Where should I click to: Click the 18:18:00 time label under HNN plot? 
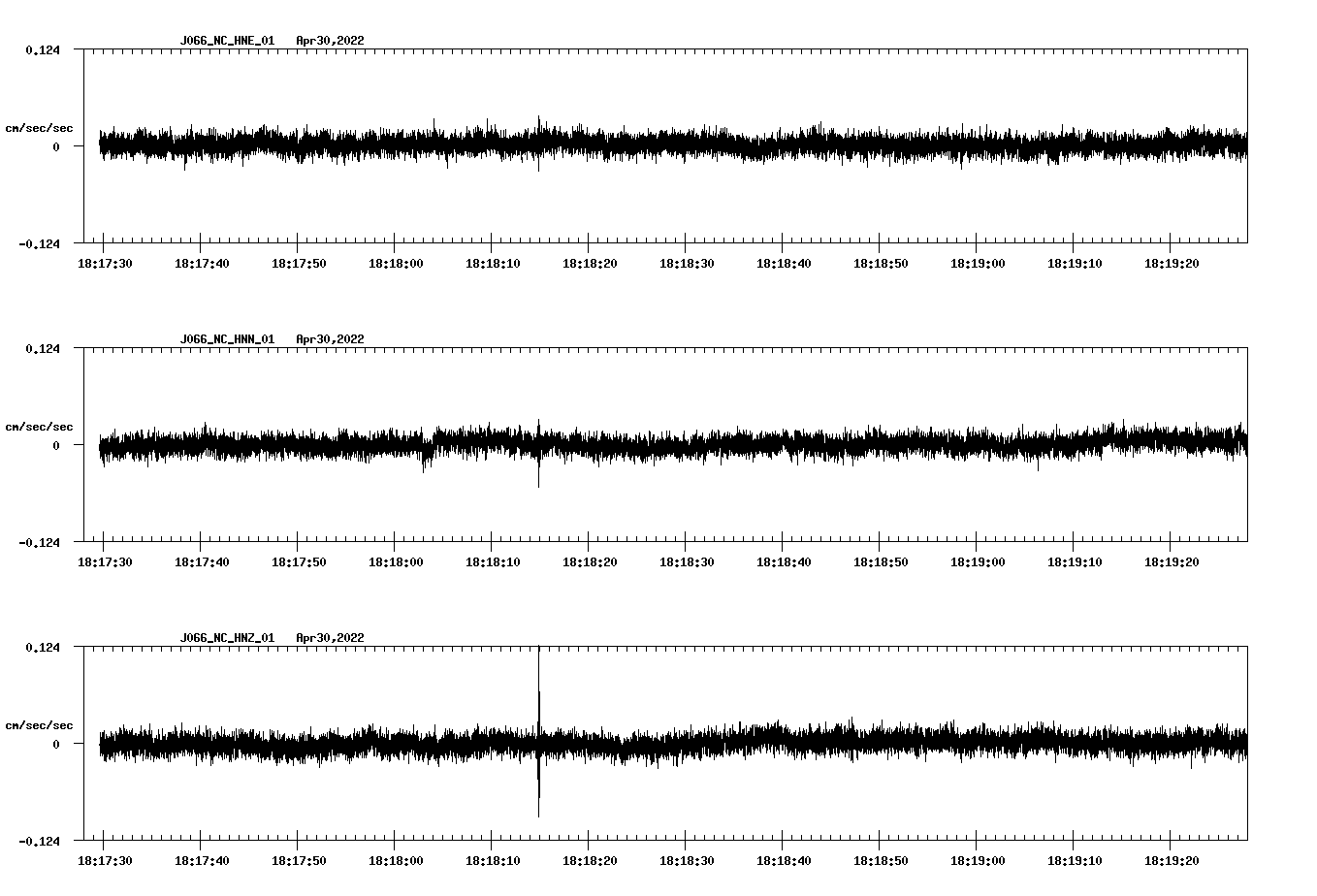click(396, 561)
